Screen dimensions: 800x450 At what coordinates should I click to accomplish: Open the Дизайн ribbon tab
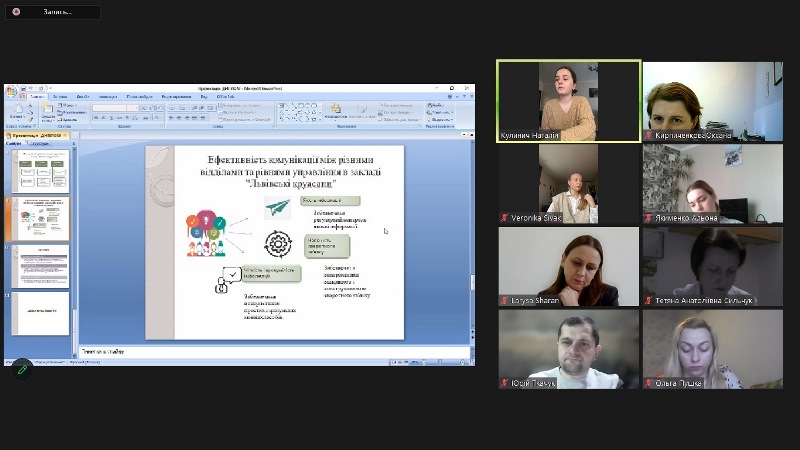pyautogui.click(x=83, y=96)
